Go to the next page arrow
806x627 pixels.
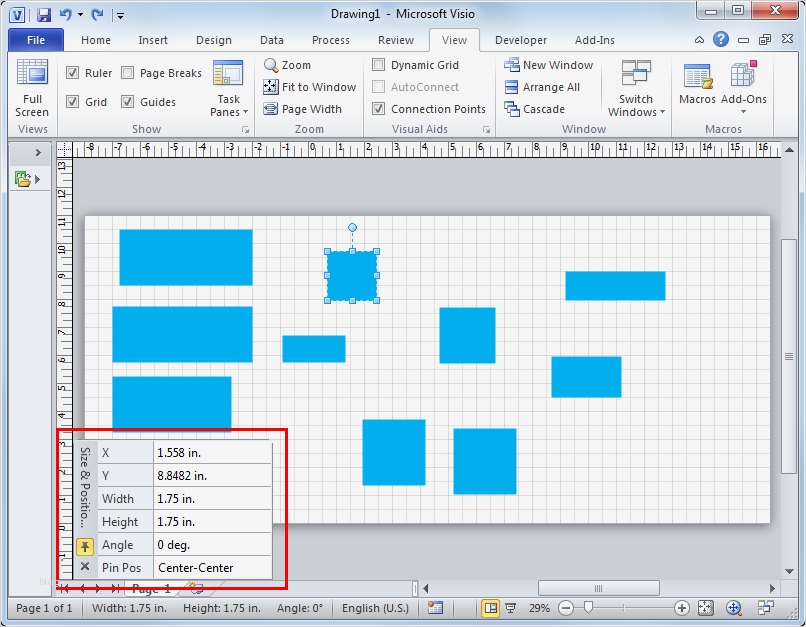pos(98,588)
